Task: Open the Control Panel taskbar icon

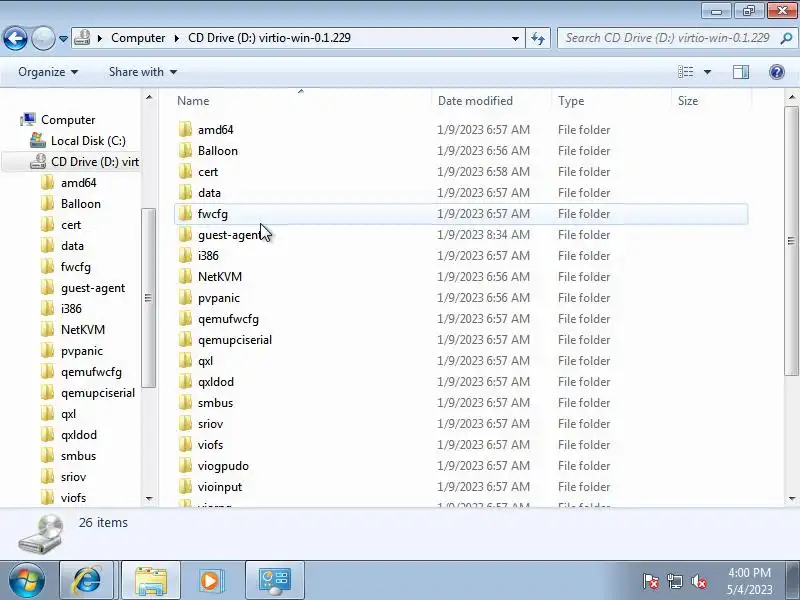Action: click(x=274, y=581)
